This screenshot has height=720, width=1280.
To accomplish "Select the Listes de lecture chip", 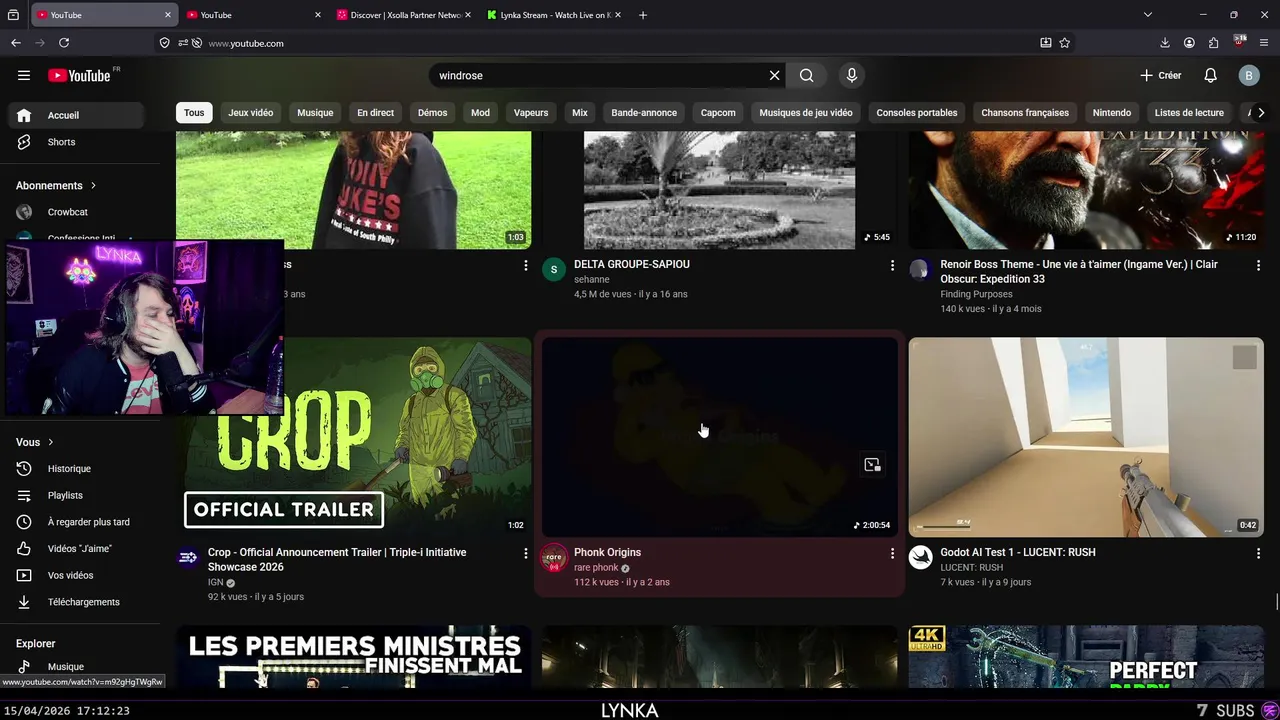I will pyautogui.click(x=1189, y=113).
